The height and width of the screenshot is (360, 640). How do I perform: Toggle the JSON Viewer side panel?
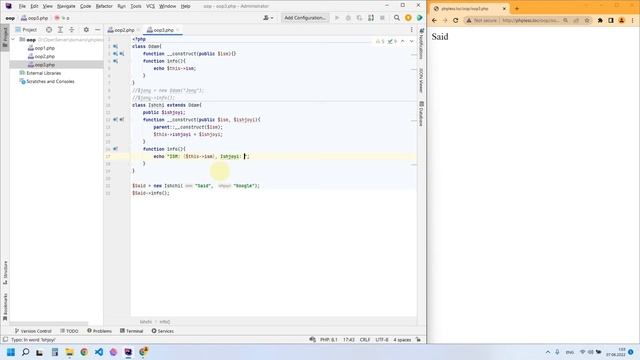click(422, 80)
